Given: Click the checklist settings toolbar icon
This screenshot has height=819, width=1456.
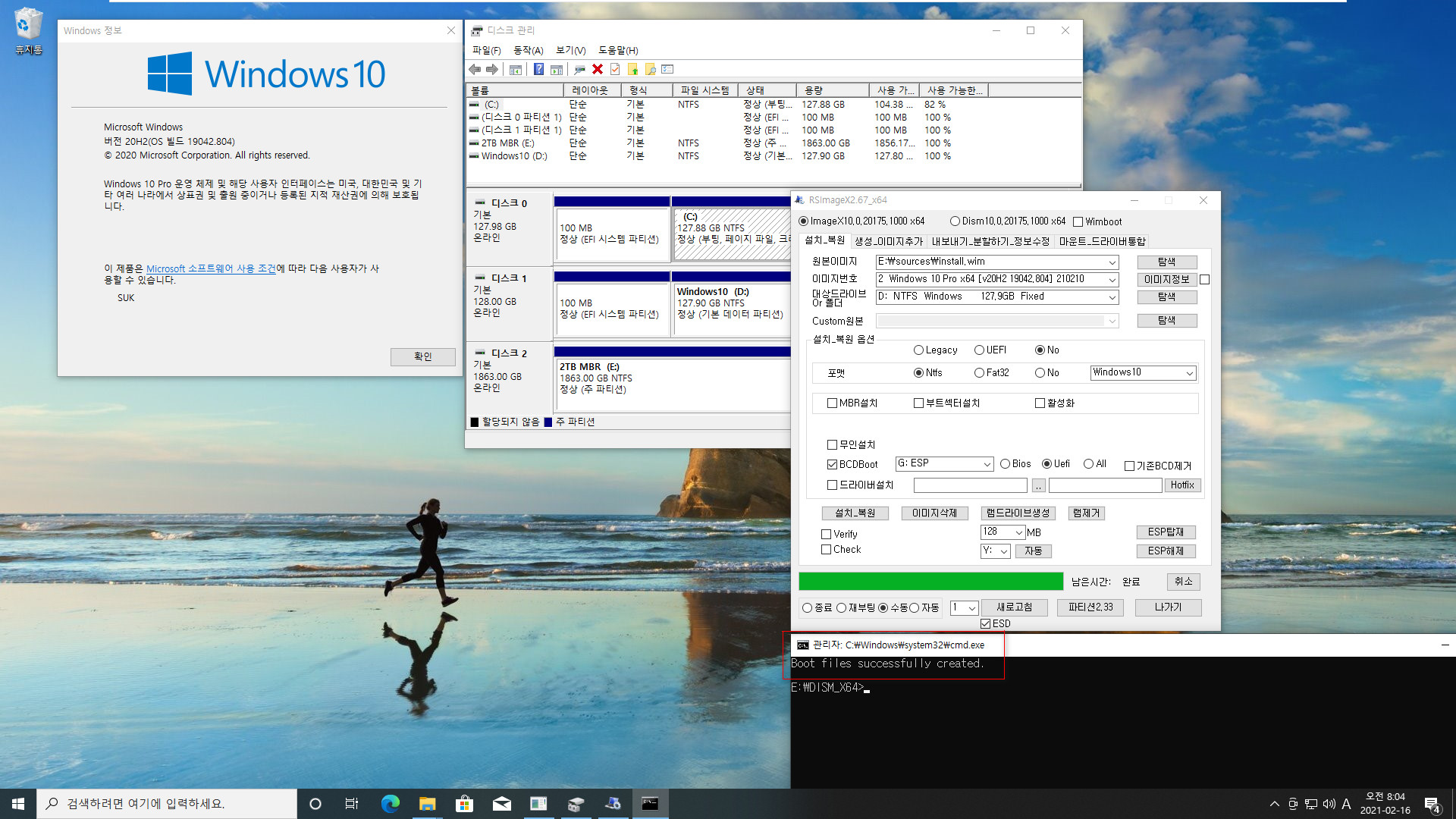Looking at the screenshot, I should point(667,69).
